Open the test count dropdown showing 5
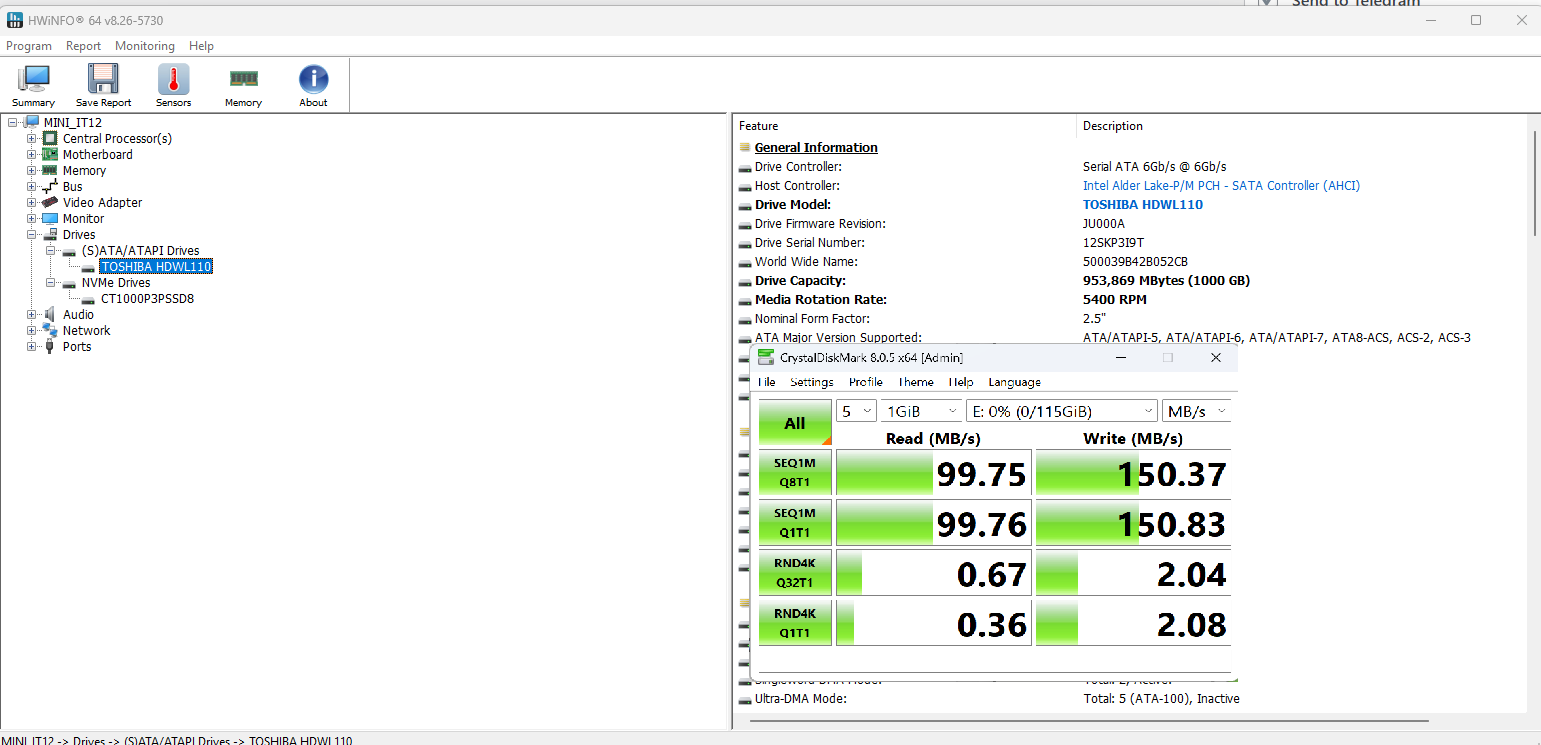 [856, 411]
